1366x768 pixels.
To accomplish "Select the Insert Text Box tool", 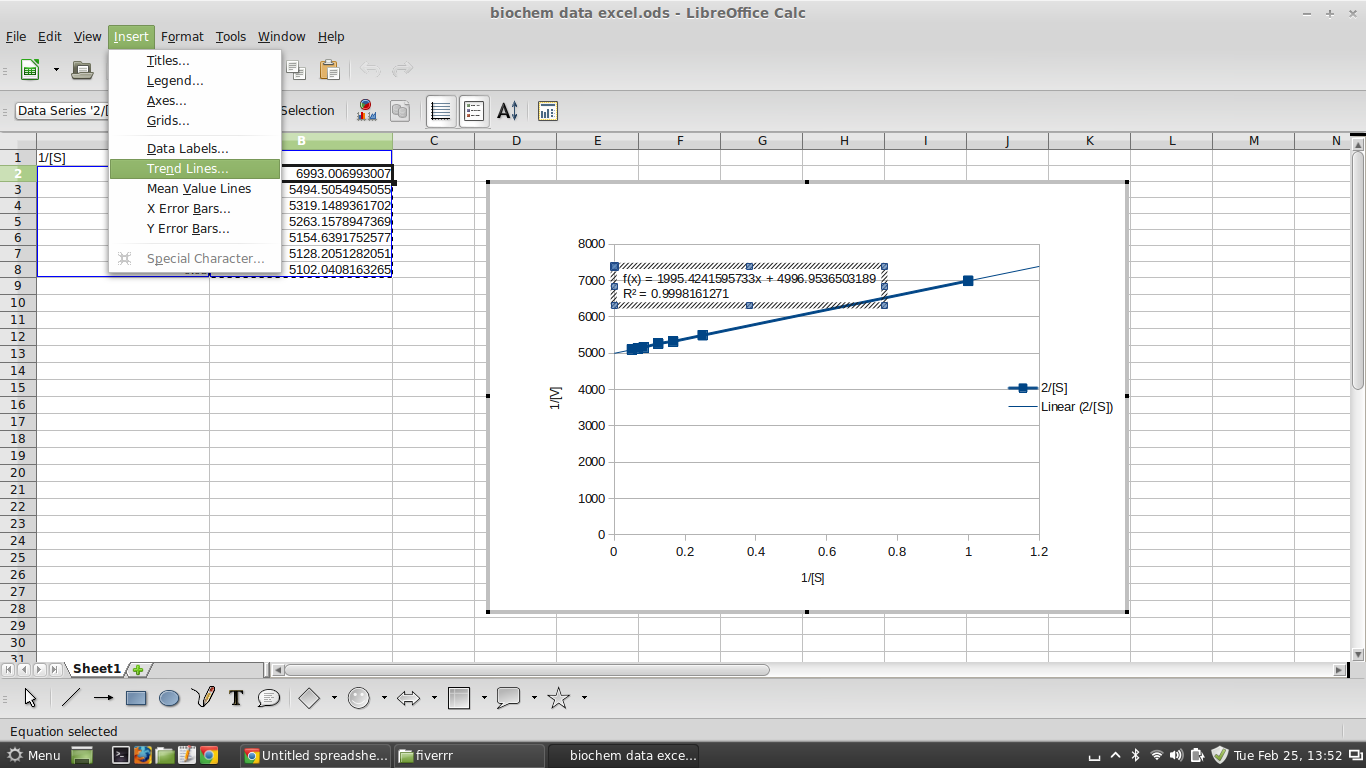I will pyautogui.click(x=235, y=697).
